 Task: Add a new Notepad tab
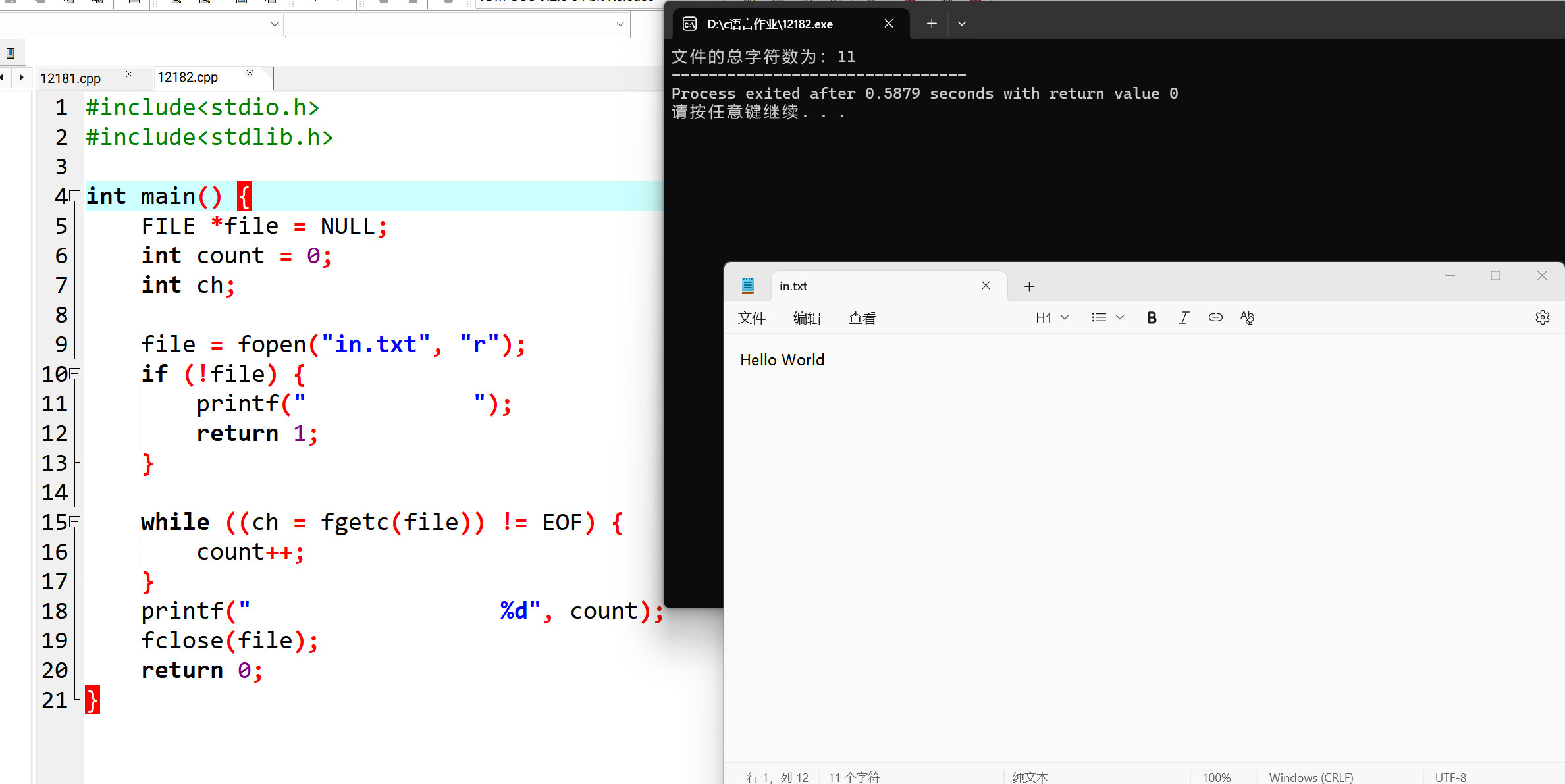(1029, 286)
